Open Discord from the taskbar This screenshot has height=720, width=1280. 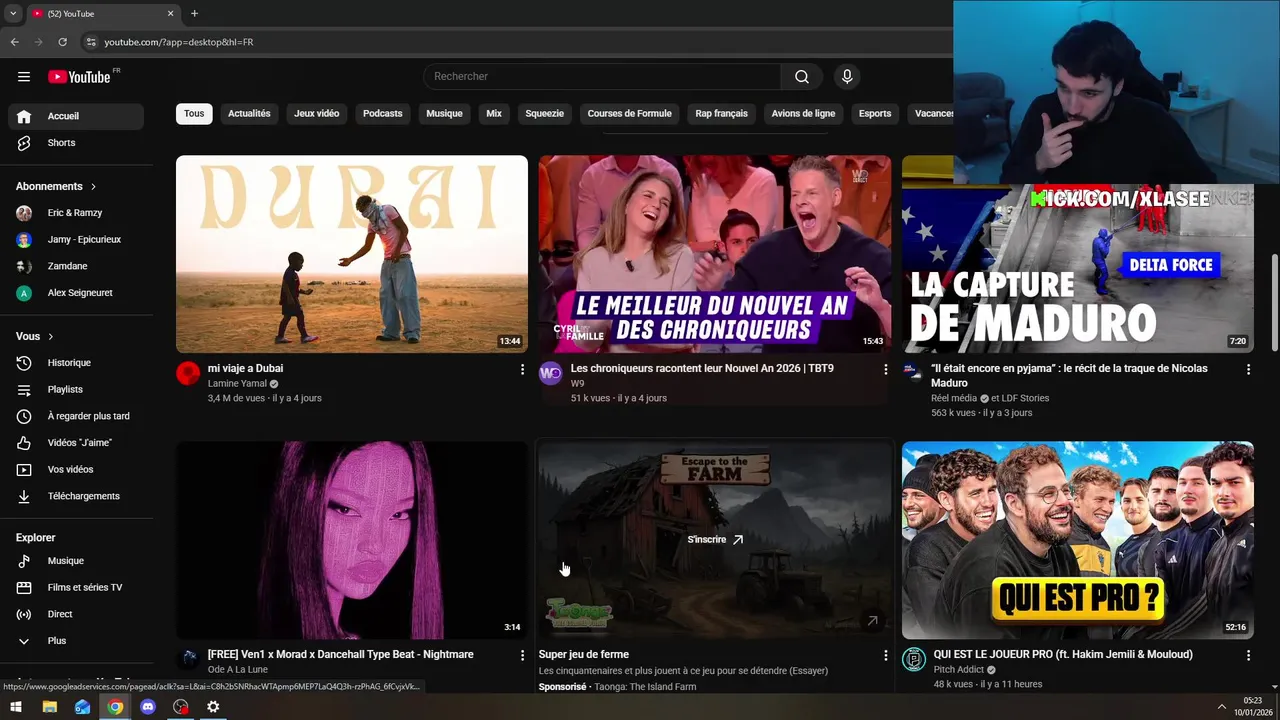coord(148,707)
